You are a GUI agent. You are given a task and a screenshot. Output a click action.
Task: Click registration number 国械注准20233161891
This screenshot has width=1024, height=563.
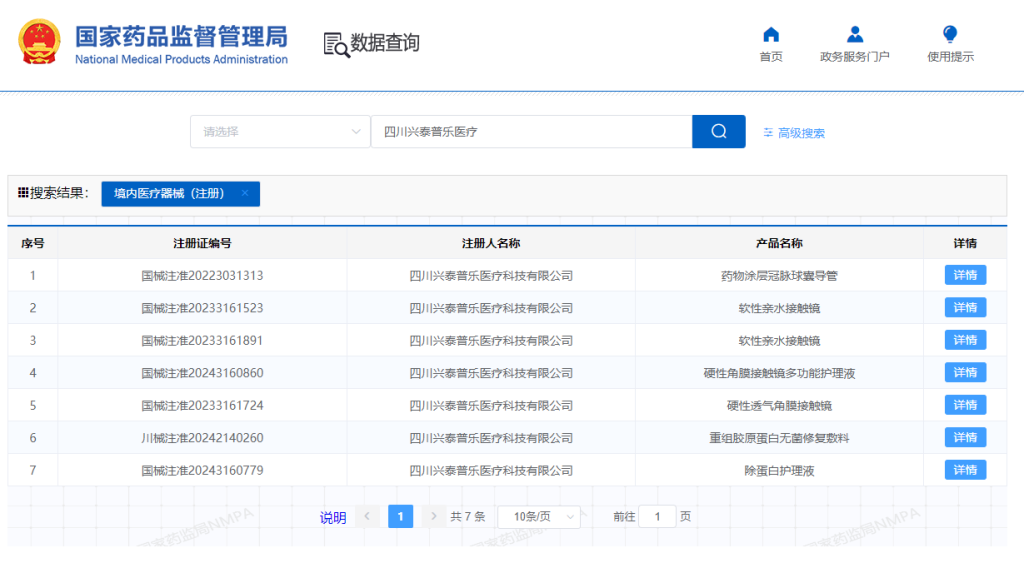[202, 341]
